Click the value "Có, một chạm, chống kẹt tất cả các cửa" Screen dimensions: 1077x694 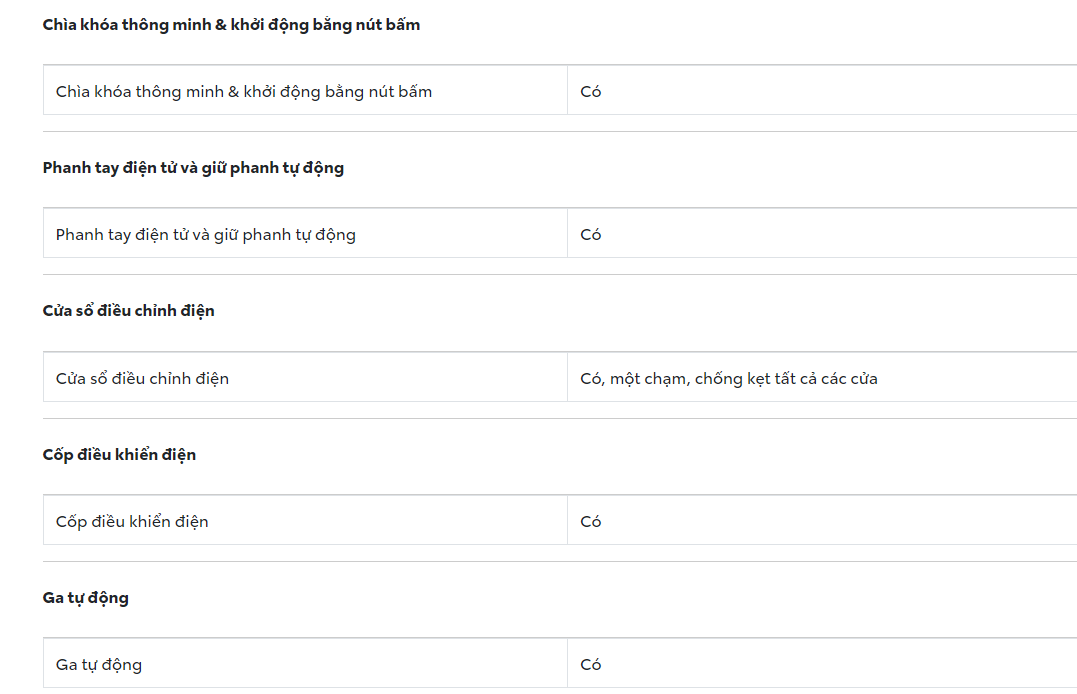(x=729, y=379)
